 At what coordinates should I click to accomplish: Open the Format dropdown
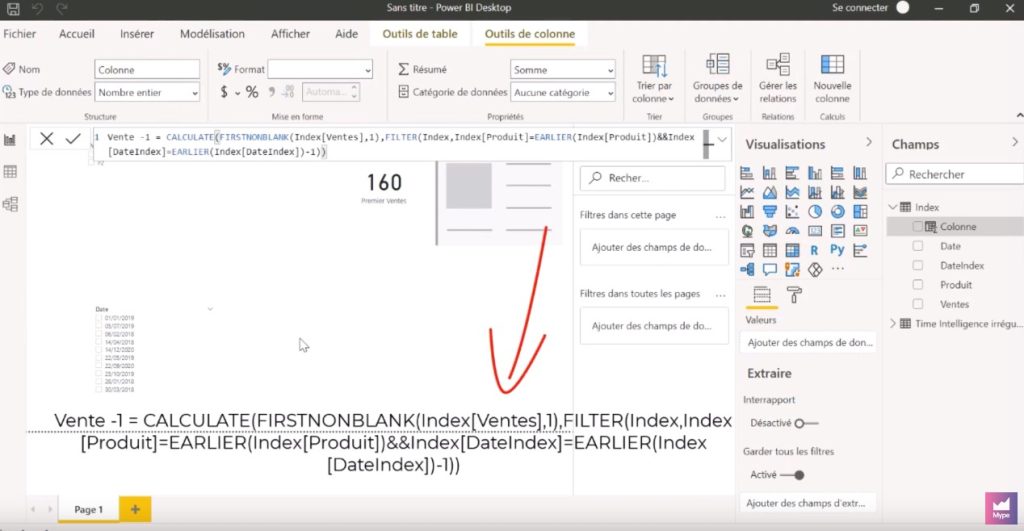coord(320,69)
